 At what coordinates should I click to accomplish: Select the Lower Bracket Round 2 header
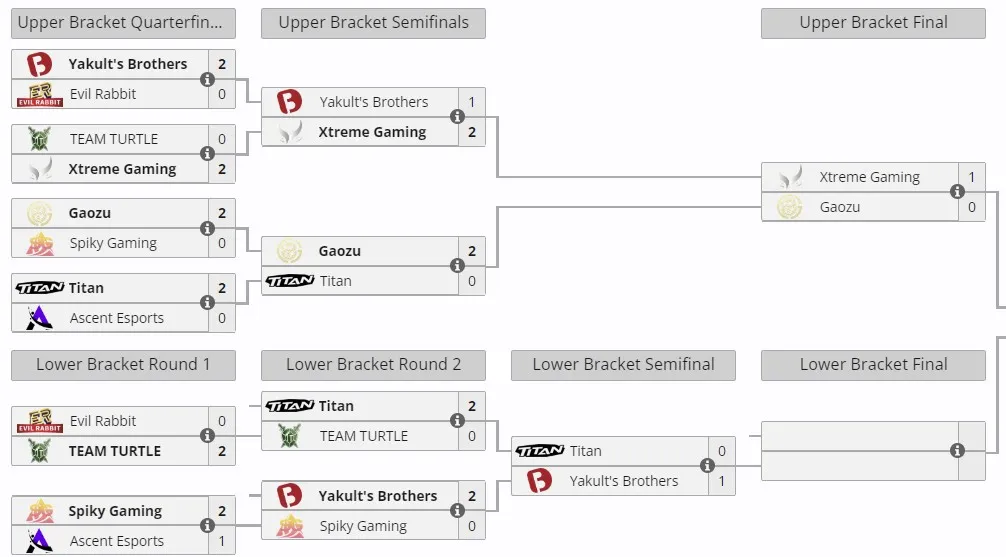click(373, 365)
